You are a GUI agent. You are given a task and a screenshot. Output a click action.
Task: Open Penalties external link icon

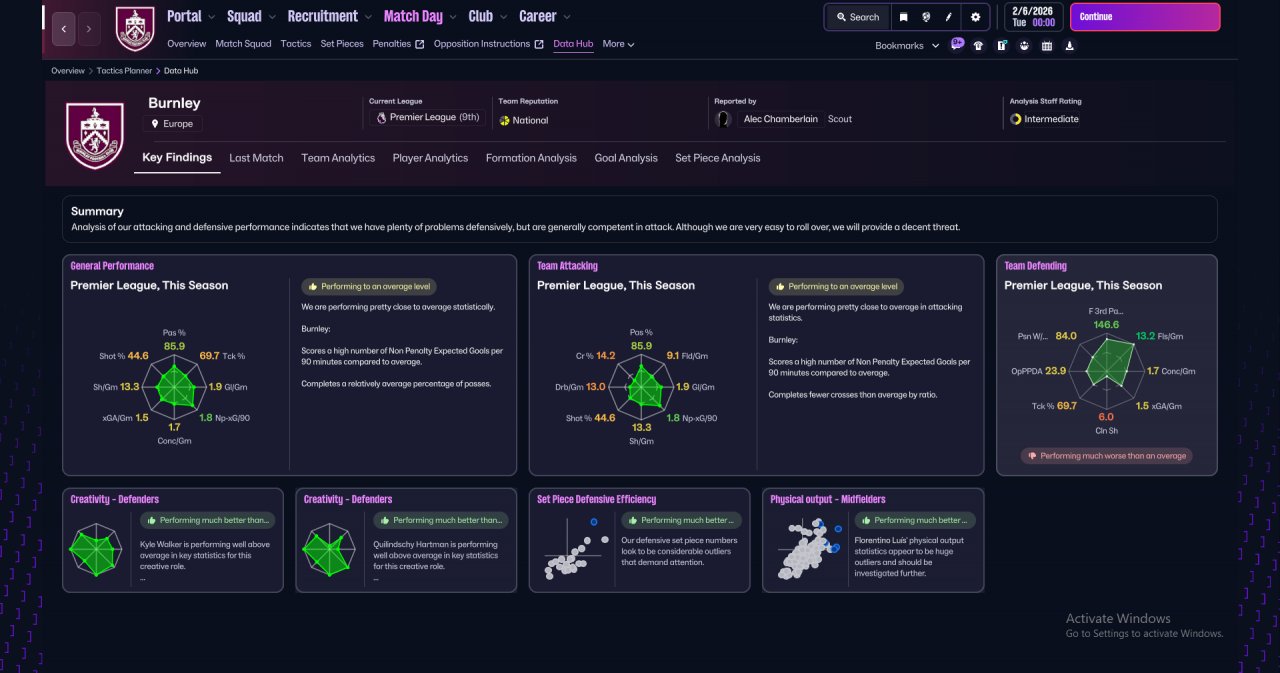pyautogui.click(x=420, y=44)
